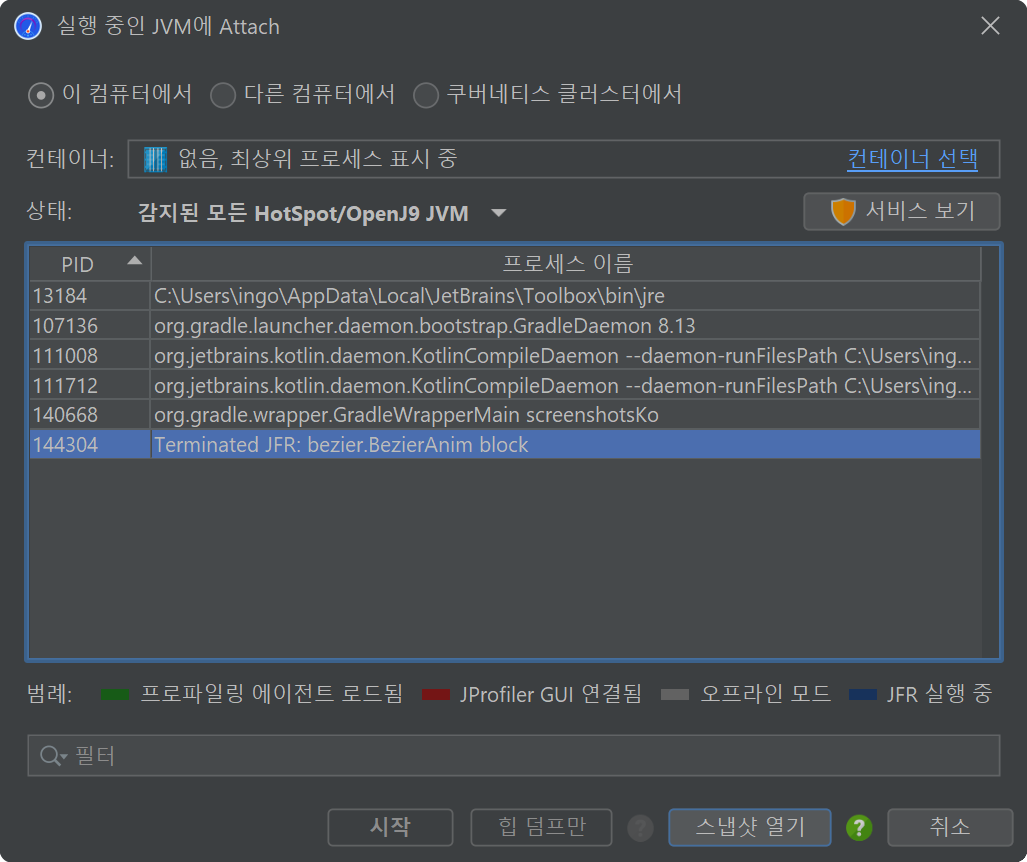Click the '서비스 보기' button
This screenshot has width=1027, height=862.
click(901, 211)
